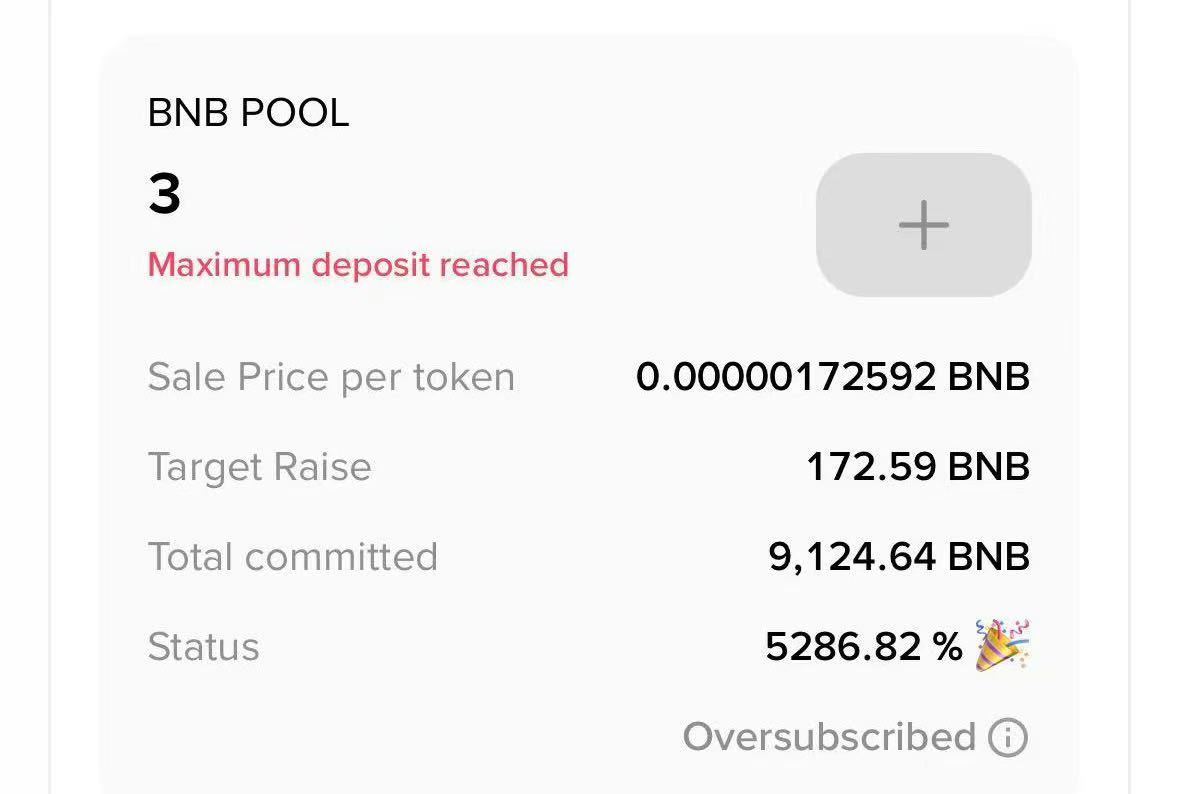Click the party popper emoji icon
Screen dimensions: 1179x794
point(1002,645)
